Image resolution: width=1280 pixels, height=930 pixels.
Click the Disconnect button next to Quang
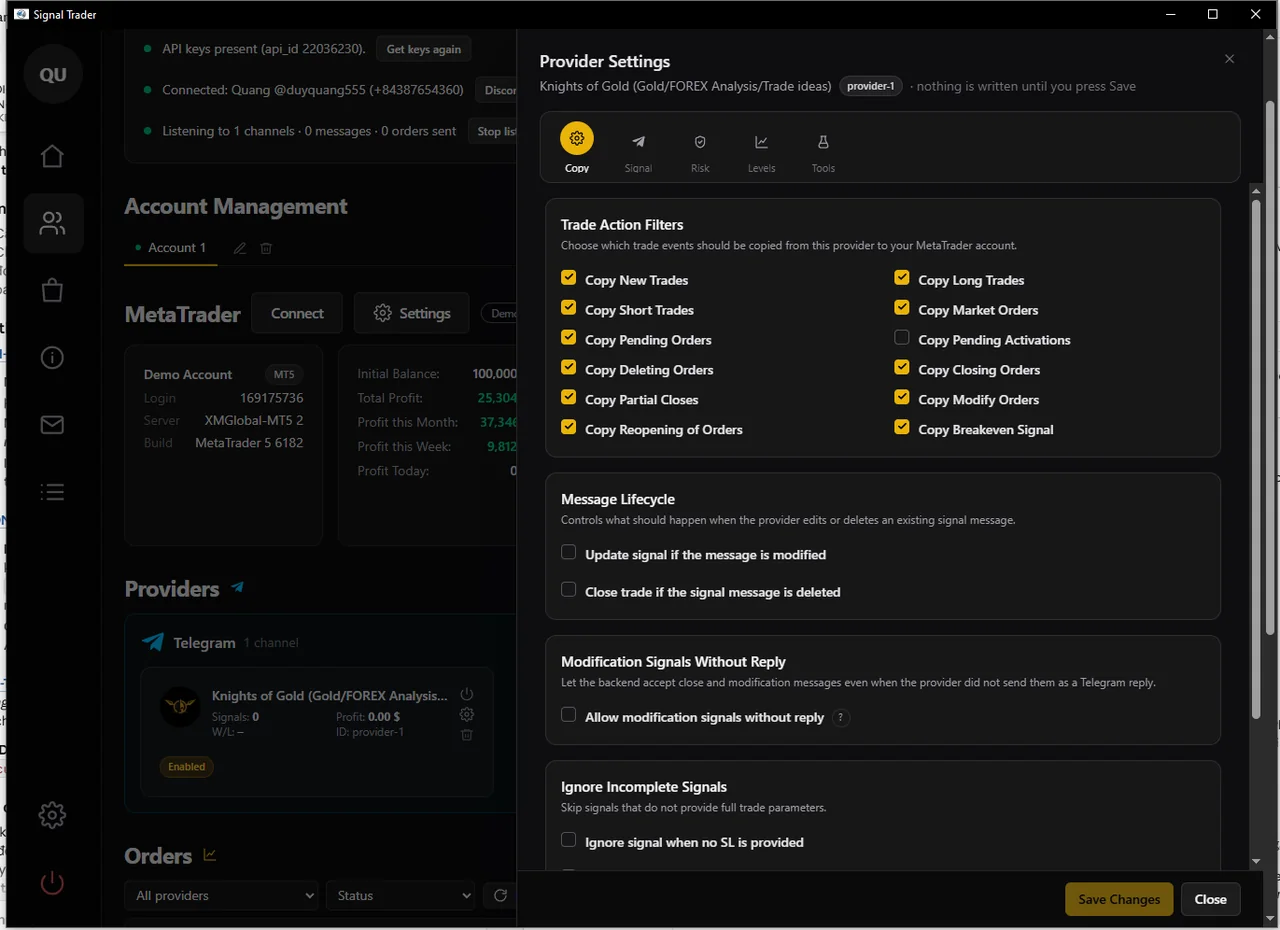[x=496, y=90]
